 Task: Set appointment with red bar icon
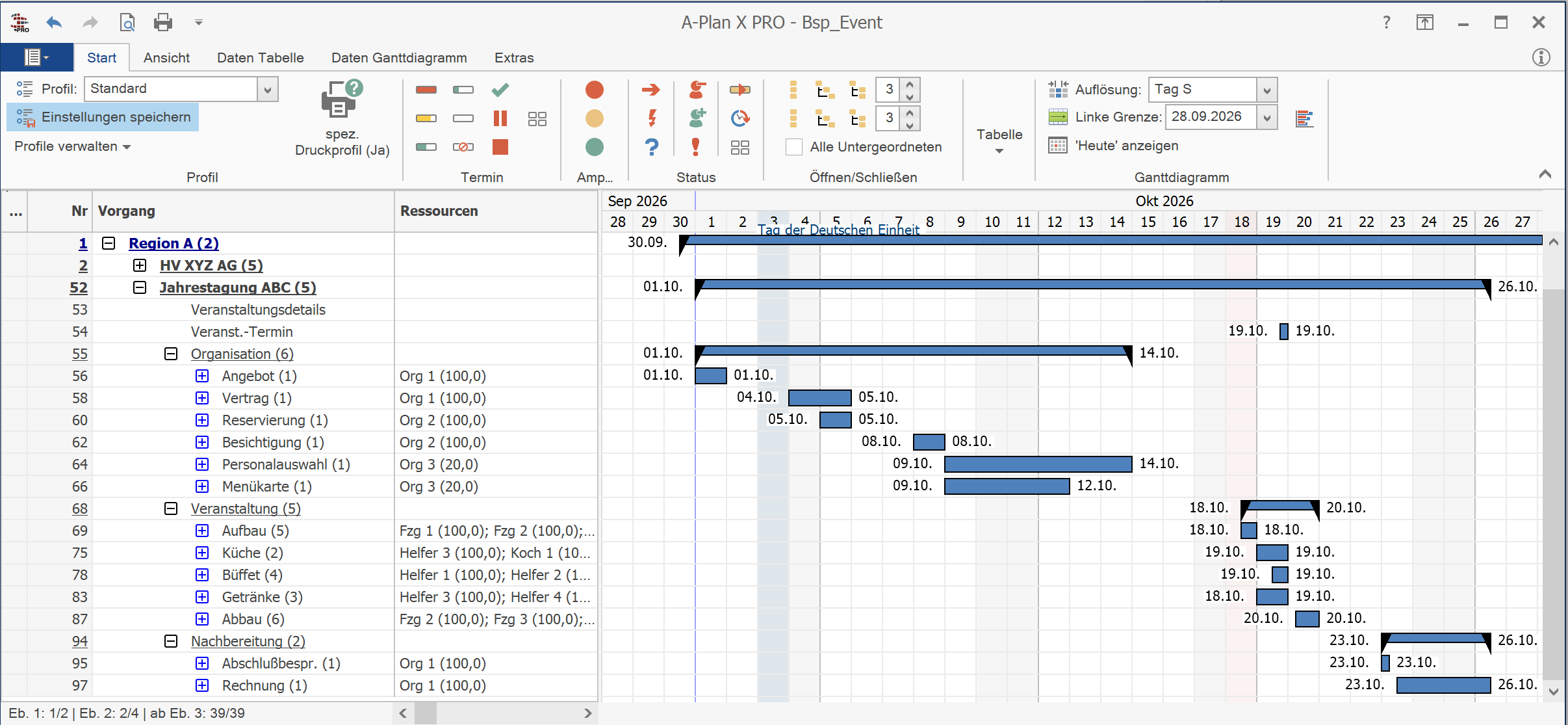(426, 90)
